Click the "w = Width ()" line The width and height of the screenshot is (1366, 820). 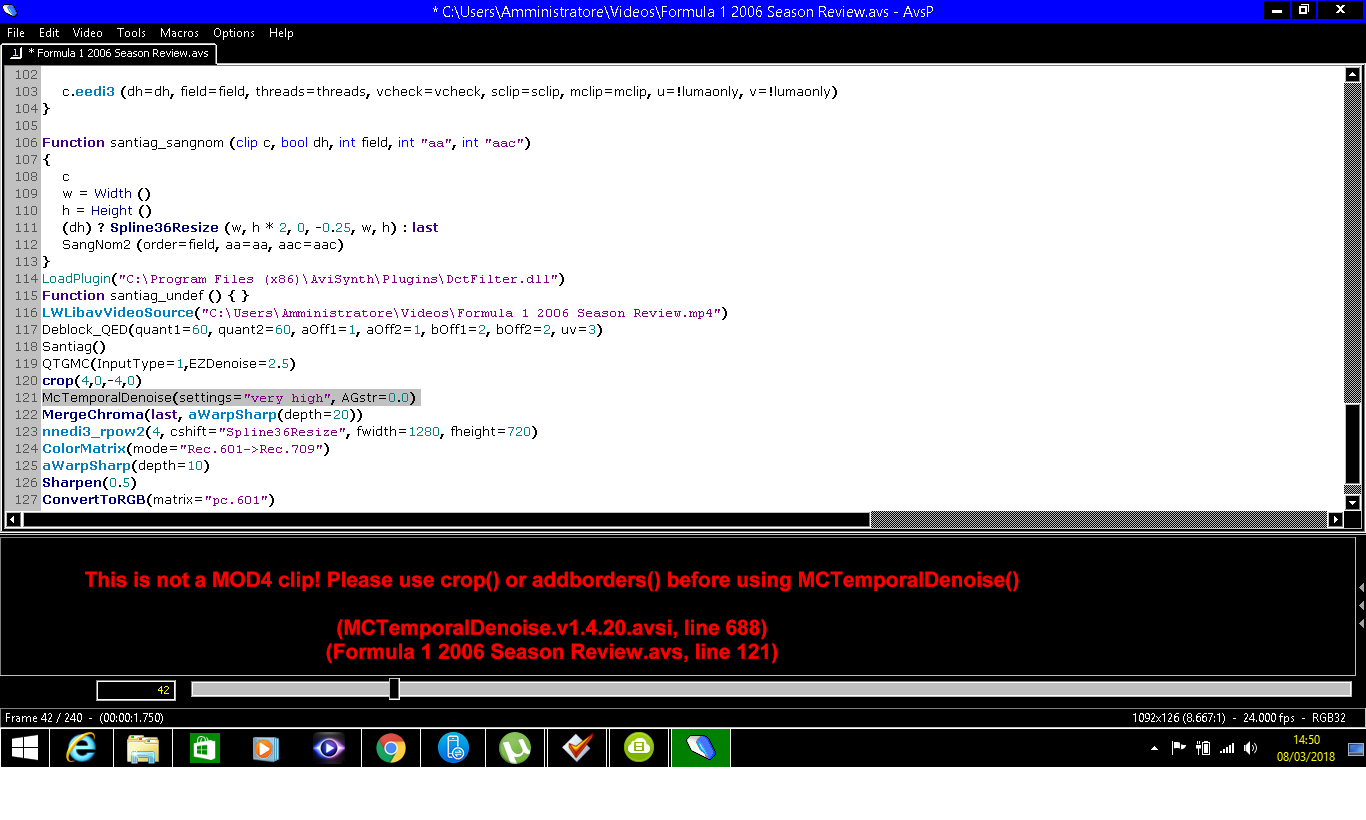pyautogui.click(x=106, y=194)
